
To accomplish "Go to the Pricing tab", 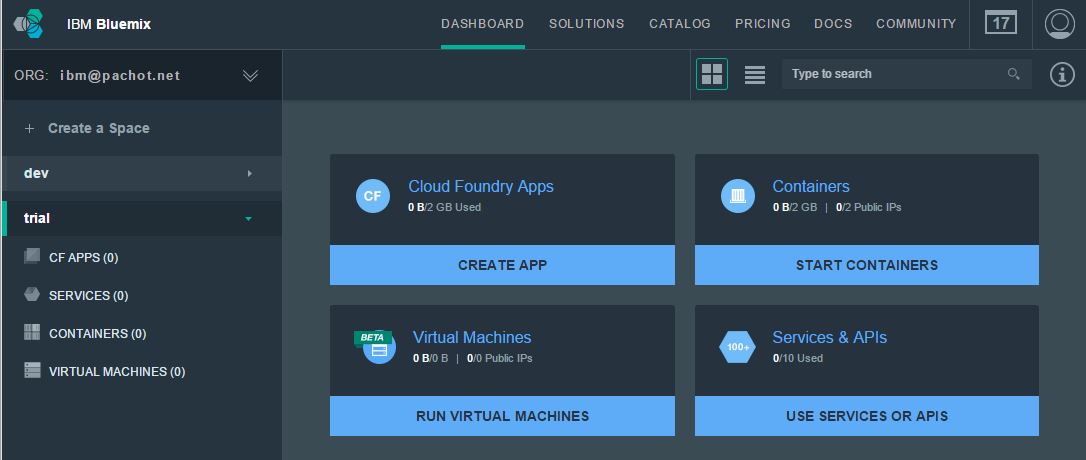I will click(x=762, y=24).
